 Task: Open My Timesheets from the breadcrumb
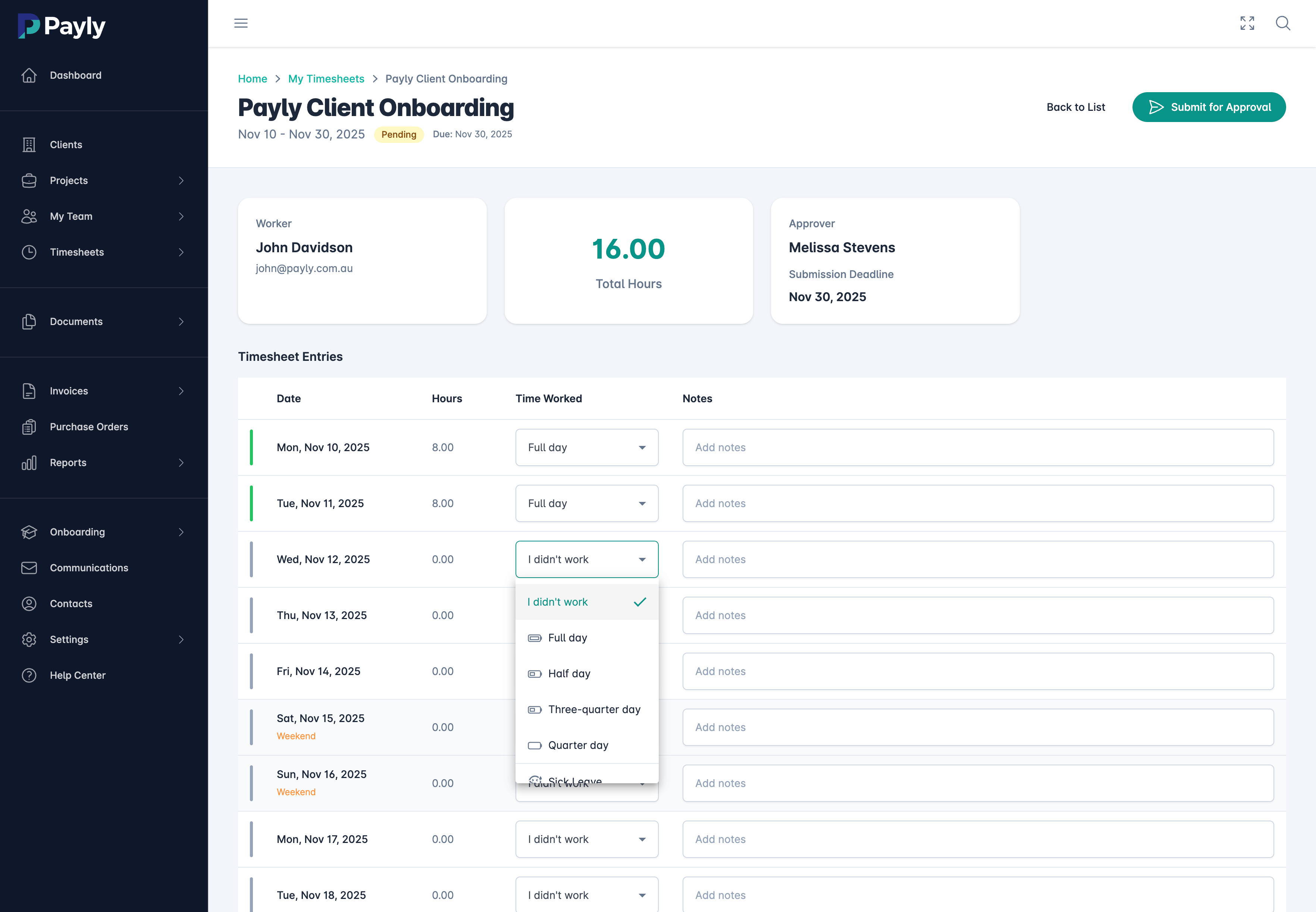326,78
